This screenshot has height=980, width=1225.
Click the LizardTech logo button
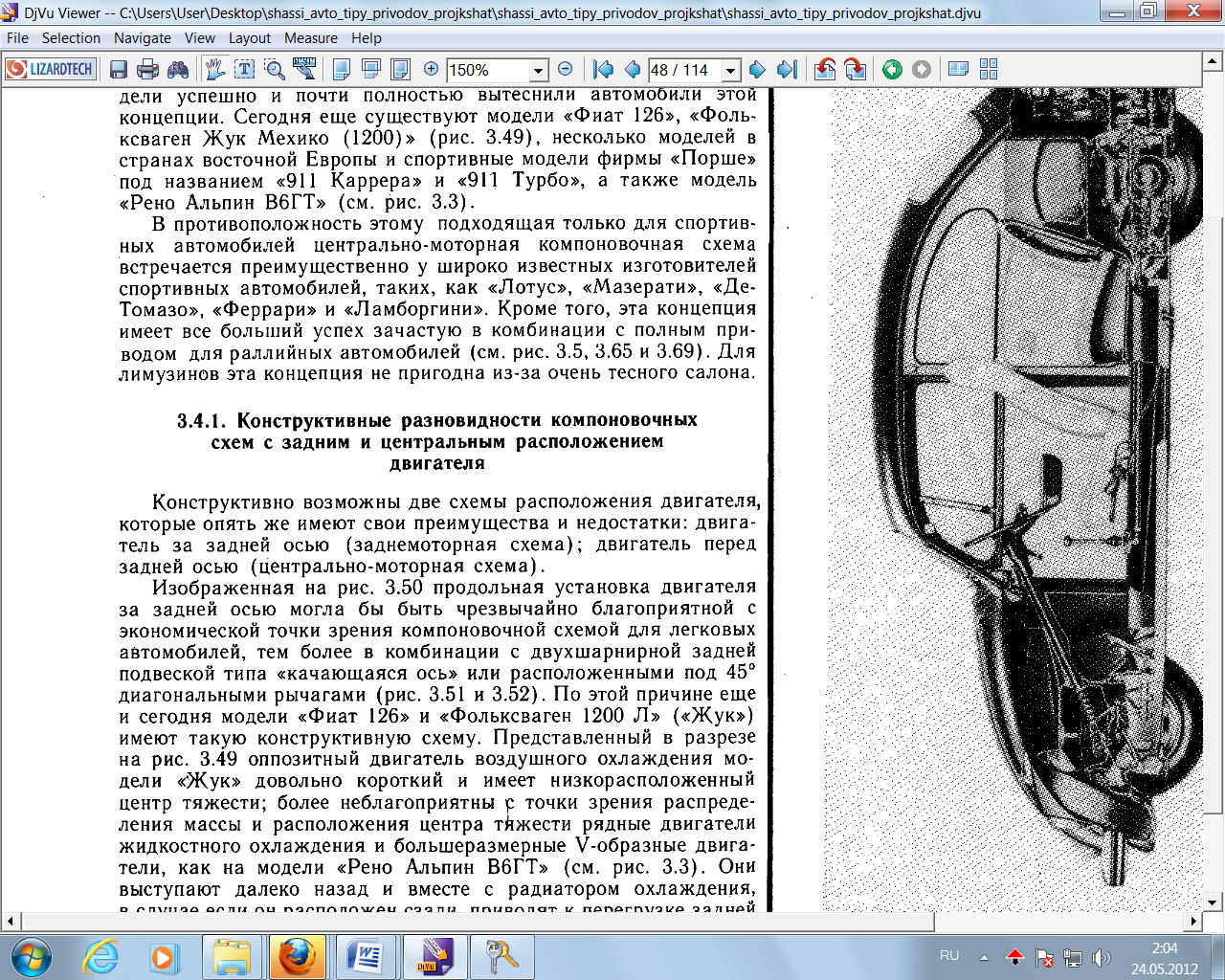[50, 69]
